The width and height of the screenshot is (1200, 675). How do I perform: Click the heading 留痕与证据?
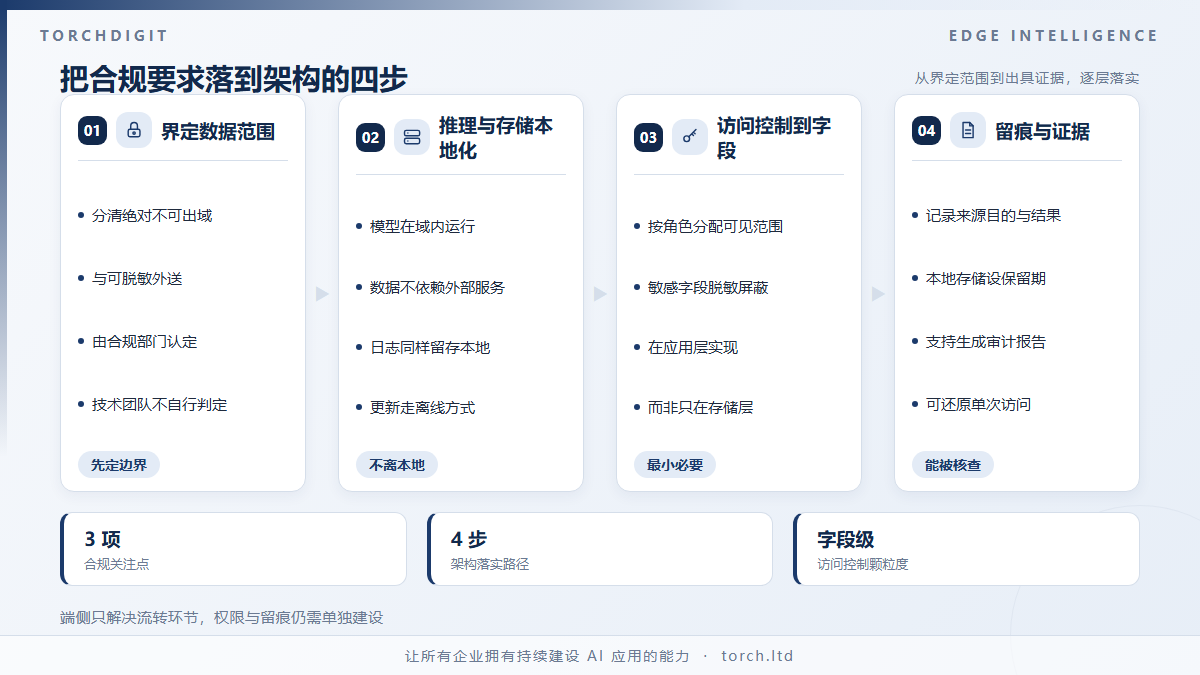tap(1043, 131)
